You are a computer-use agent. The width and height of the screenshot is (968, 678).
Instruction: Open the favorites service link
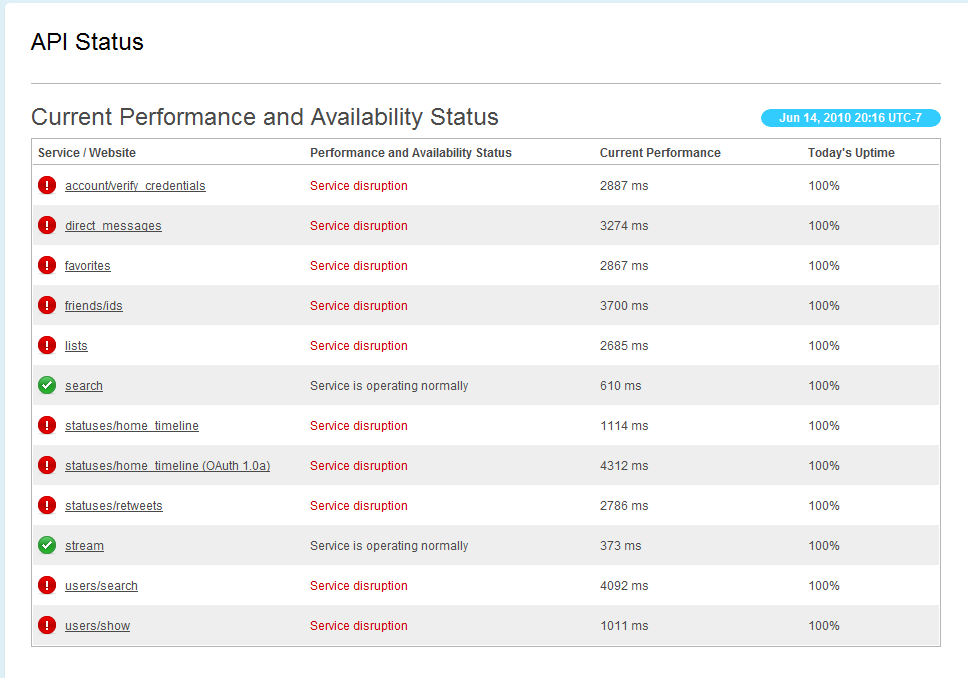pyautogui.click(x=88, y=266)
